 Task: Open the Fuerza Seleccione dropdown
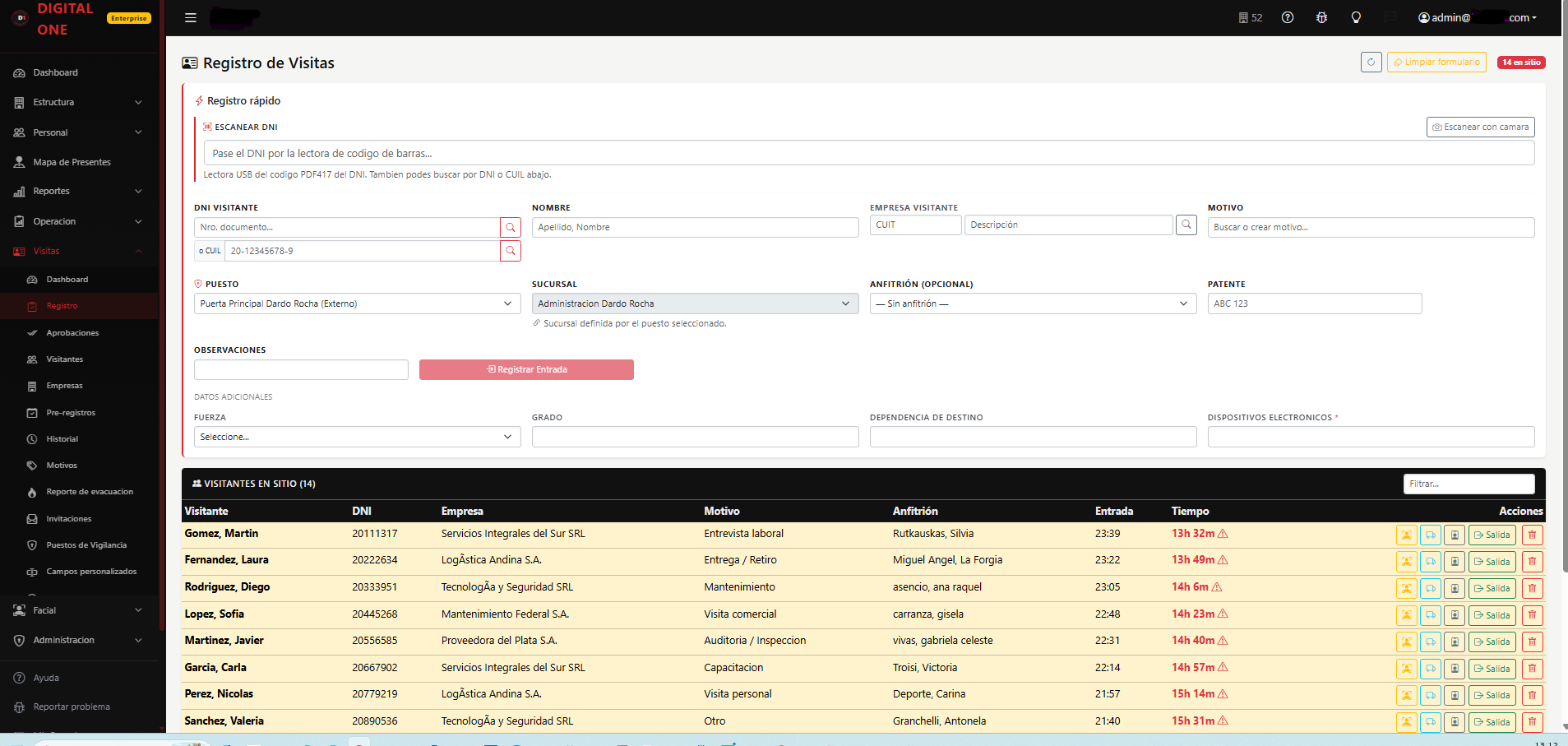[x=357, y=437]
